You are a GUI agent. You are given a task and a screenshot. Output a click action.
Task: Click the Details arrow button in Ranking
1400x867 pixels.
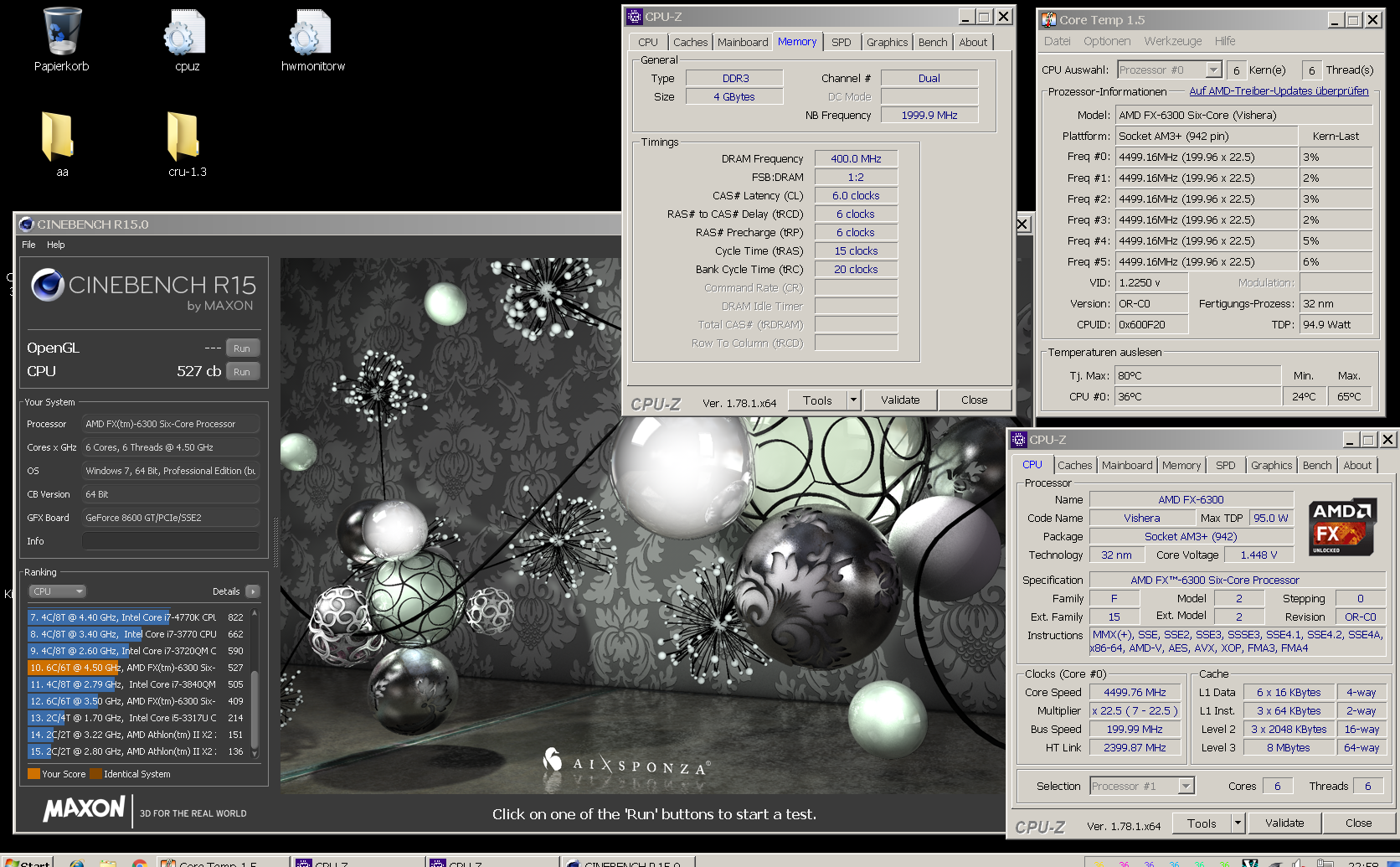[x=253, y=591]
